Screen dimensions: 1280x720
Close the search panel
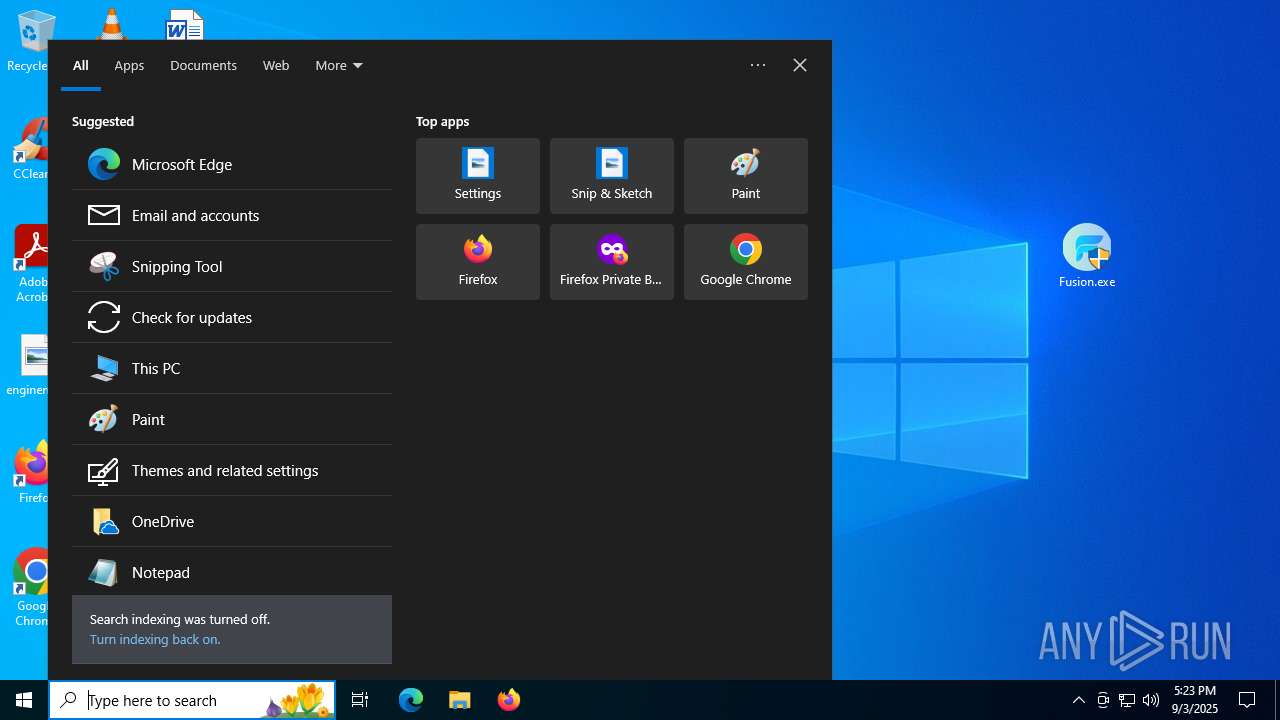click(x=800, y=65)
